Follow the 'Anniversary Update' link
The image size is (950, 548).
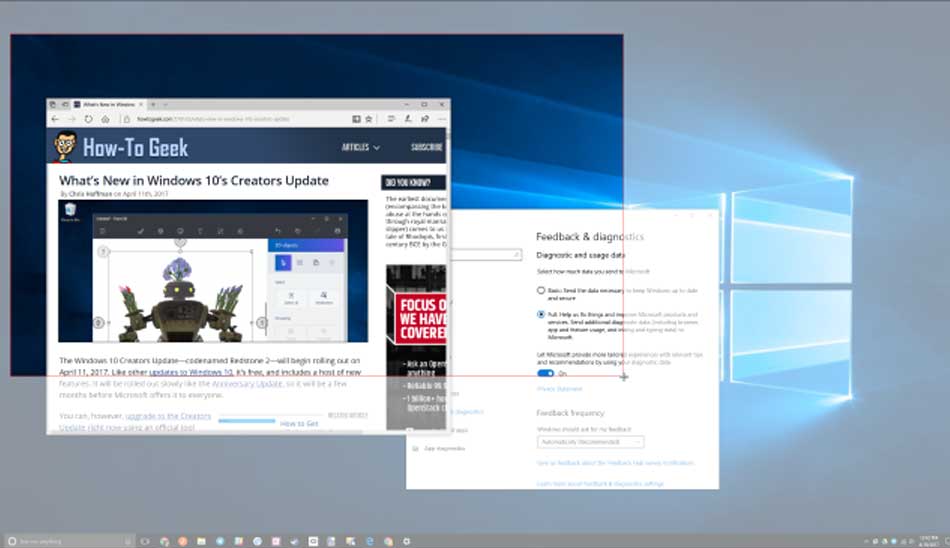pos(247,384)
